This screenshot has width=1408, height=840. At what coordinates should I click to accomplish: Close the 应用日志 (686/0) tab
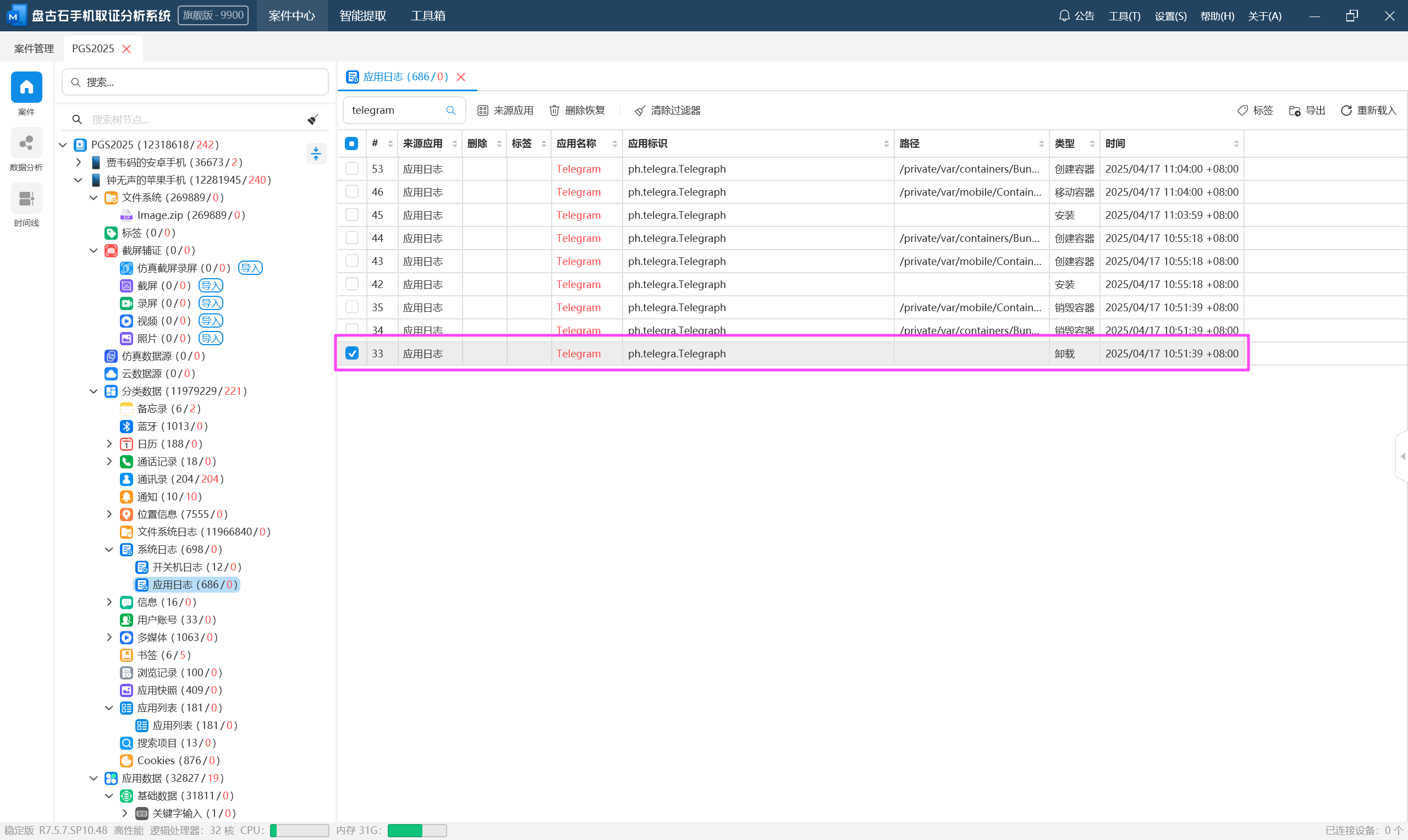[x=461, y=77]
